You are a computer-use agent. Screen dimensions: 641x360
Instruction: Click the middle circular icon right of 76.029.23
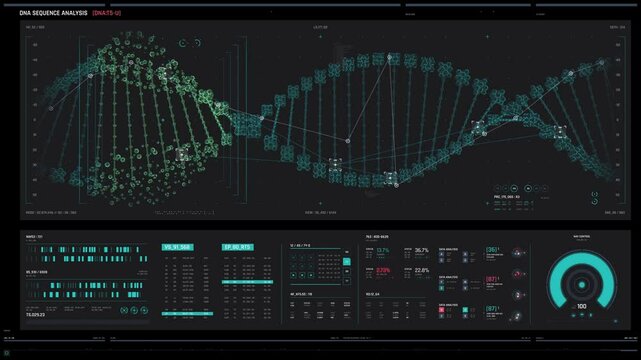pyautogui.click(x=134, y=311)
